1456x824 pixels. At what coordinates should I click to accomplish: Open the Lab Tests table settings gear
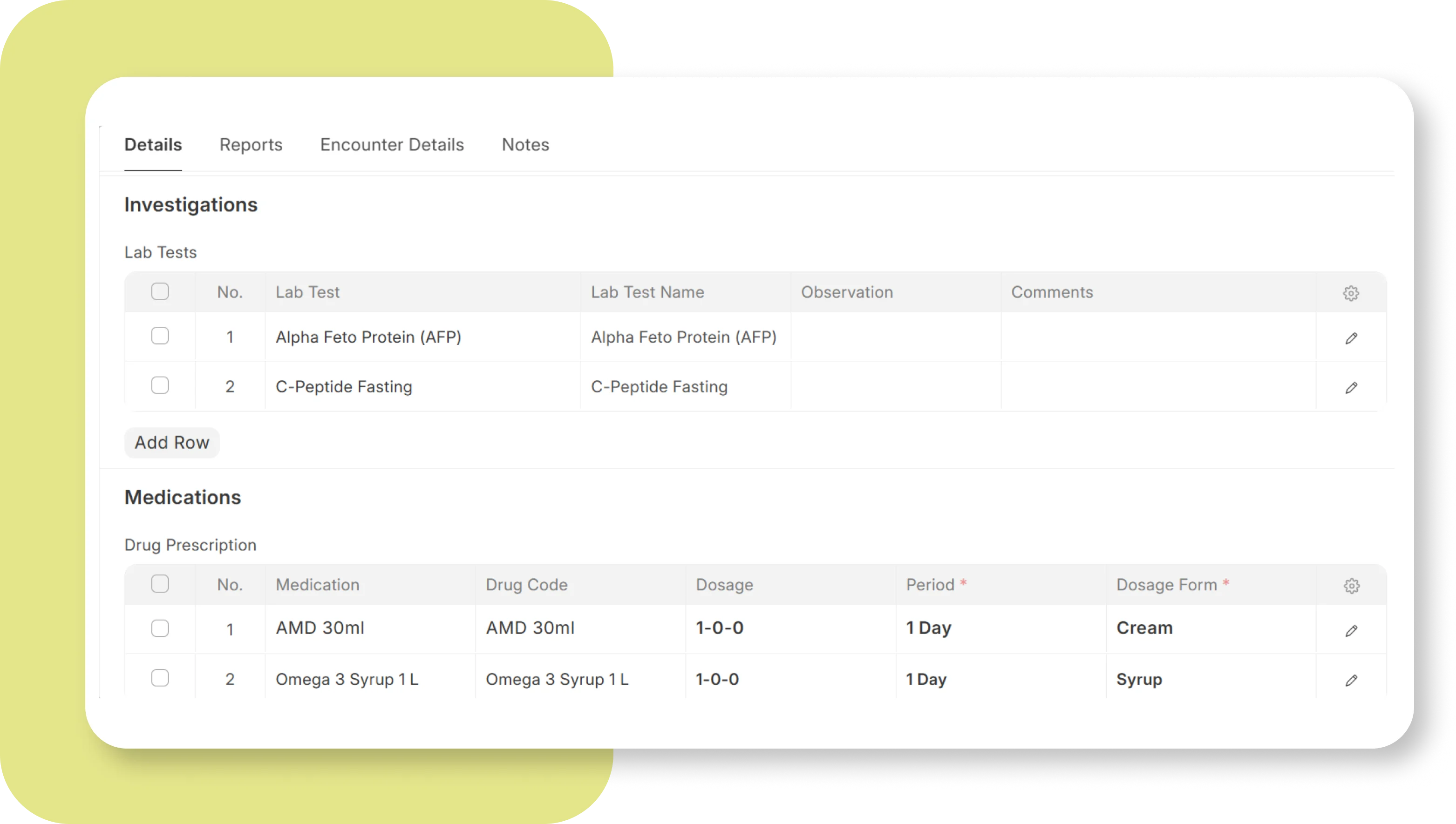[x=1351, y=293]
